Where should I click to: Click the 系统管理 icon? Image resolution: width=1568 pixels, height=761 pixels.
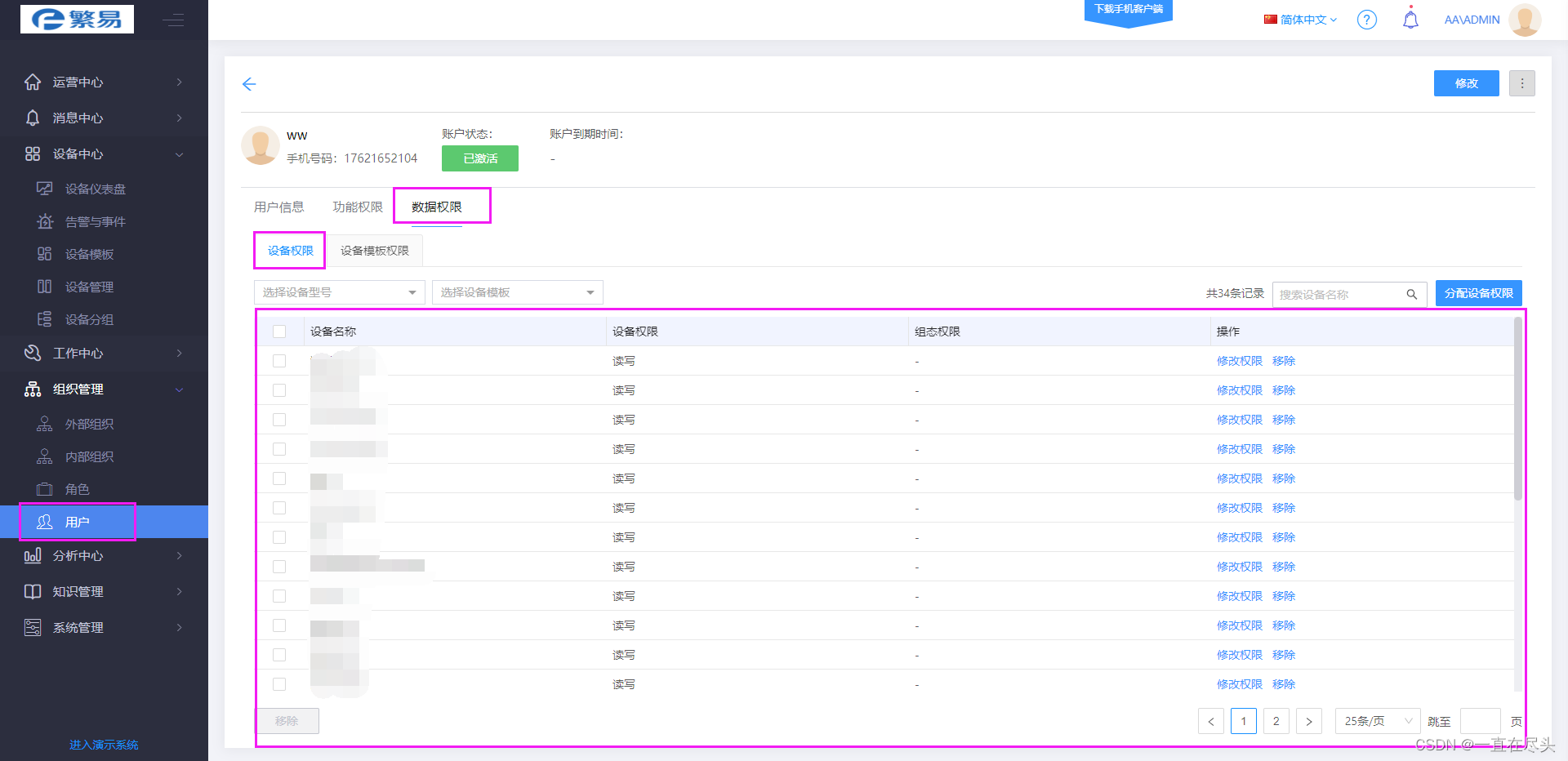pos(33,627)
